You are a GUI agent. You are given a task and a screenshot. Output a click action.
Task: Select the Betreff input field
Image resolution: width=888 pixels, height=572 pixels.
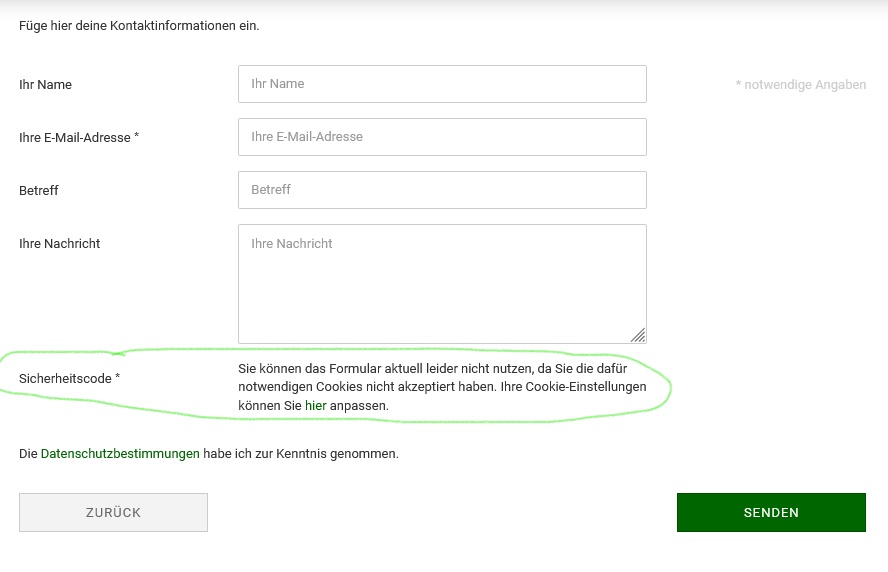click(442, 190)
